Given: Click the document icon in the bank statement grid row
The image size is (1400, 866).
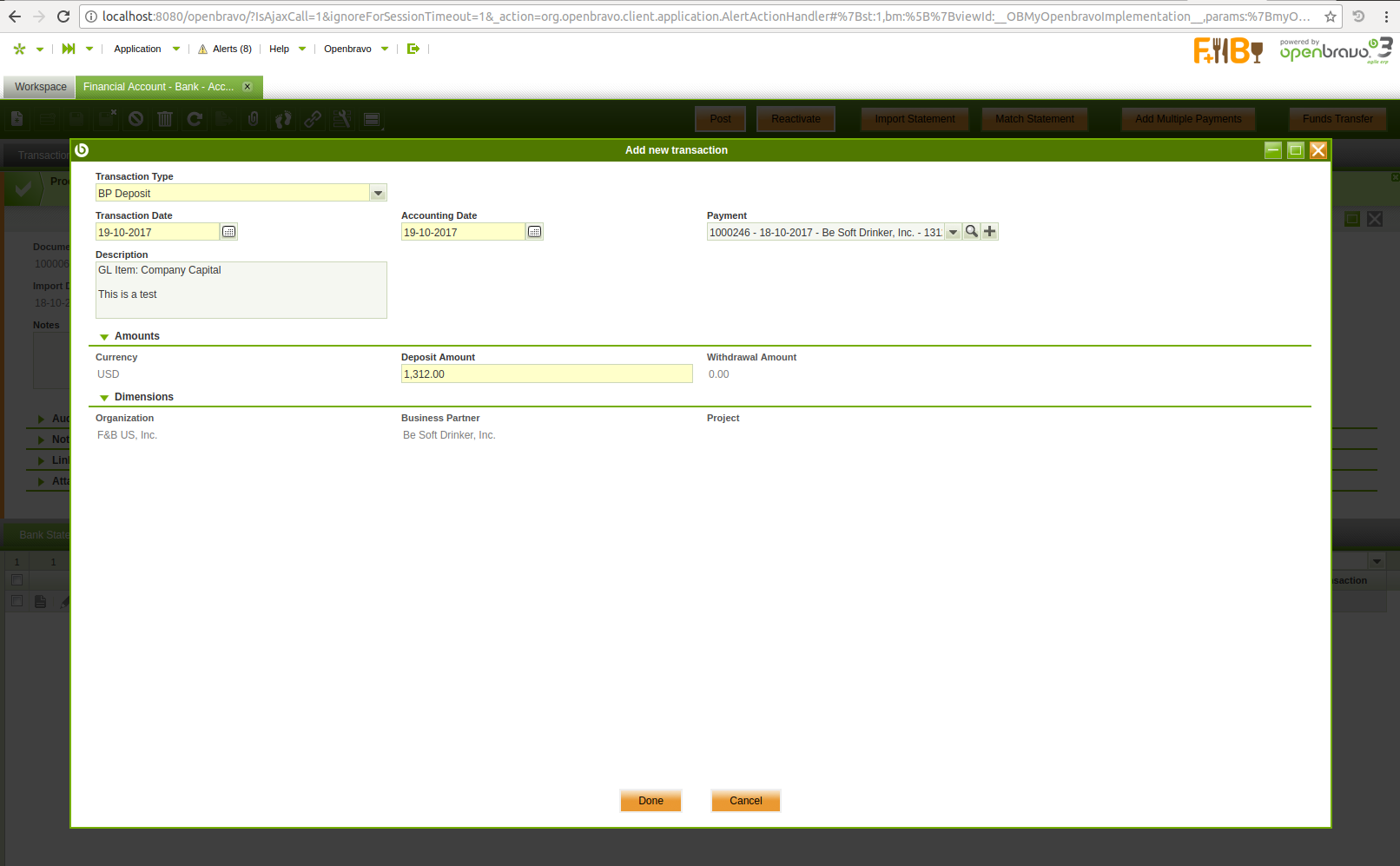Looking at the screenshot, I should coord(40,601).
